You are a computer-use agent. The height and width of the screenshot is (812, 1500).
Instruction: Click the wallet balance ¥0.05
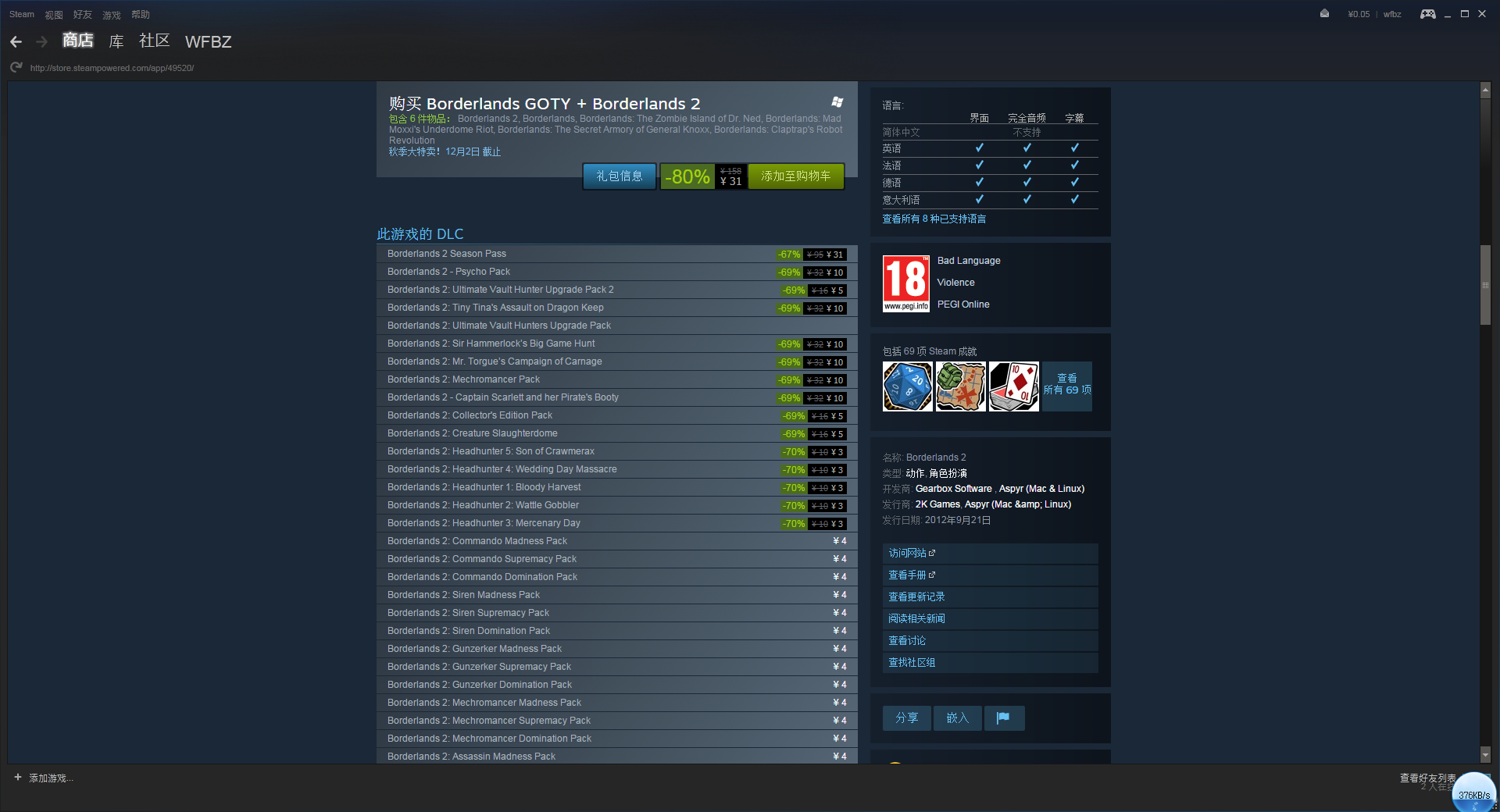[x=1359, y=14]
